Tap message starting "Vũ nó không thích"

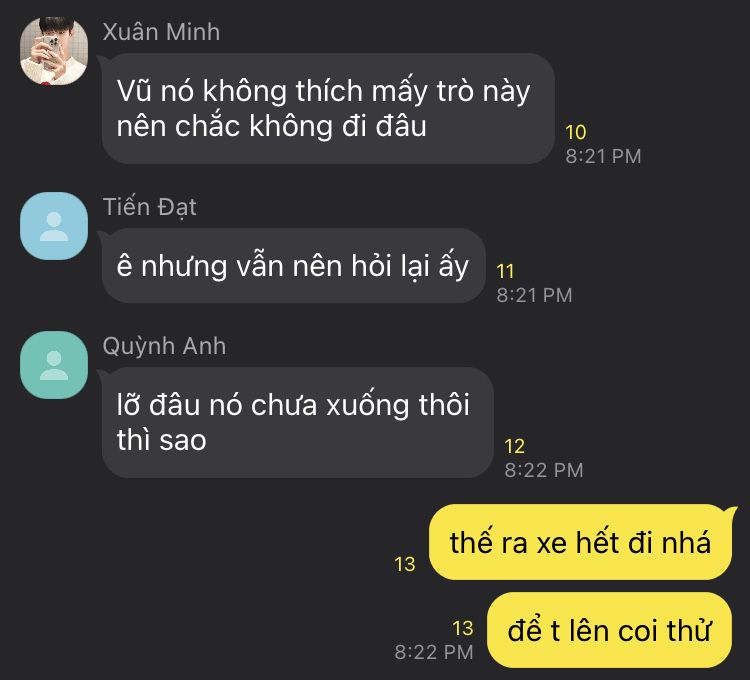click(x=328, y=109)
